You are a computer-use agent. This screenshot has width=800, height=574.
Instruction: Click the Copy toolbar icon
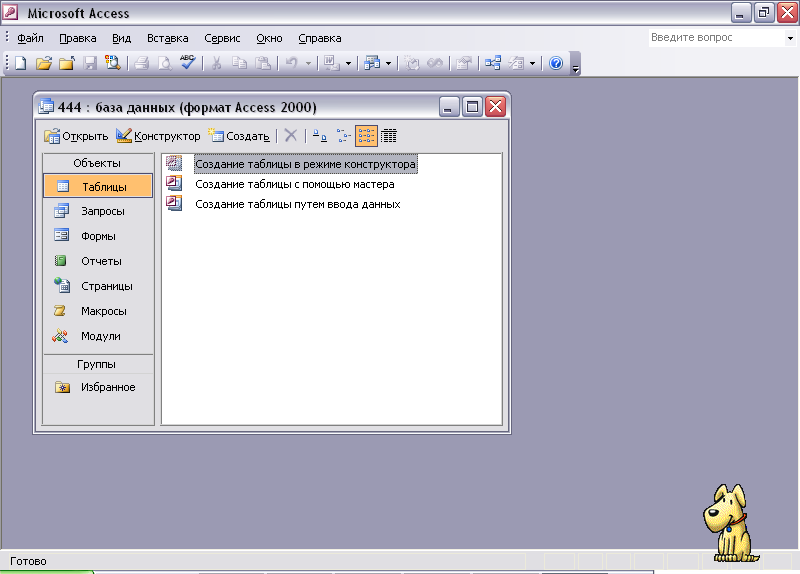239,63
